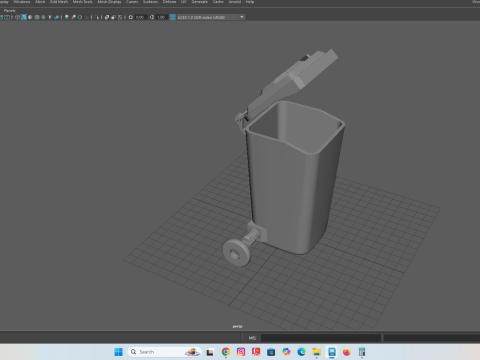
Task: Click the MEL script language button
Action: tap(252, 338)
